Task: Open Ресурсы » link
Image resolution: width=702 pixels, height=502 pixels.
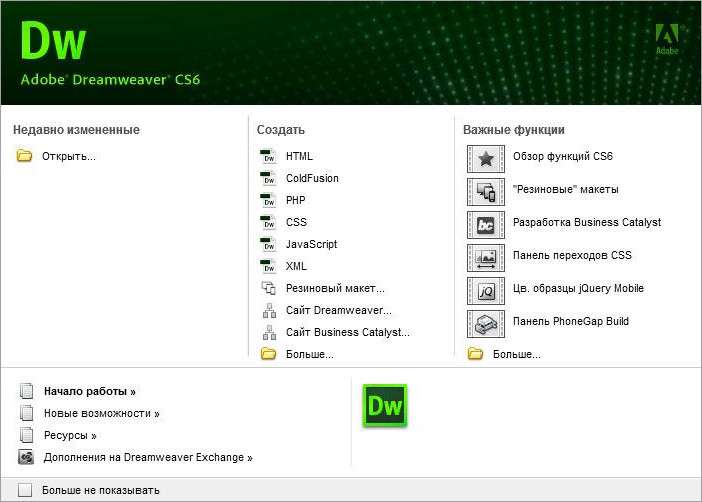Action: click(x=70, y=435)
